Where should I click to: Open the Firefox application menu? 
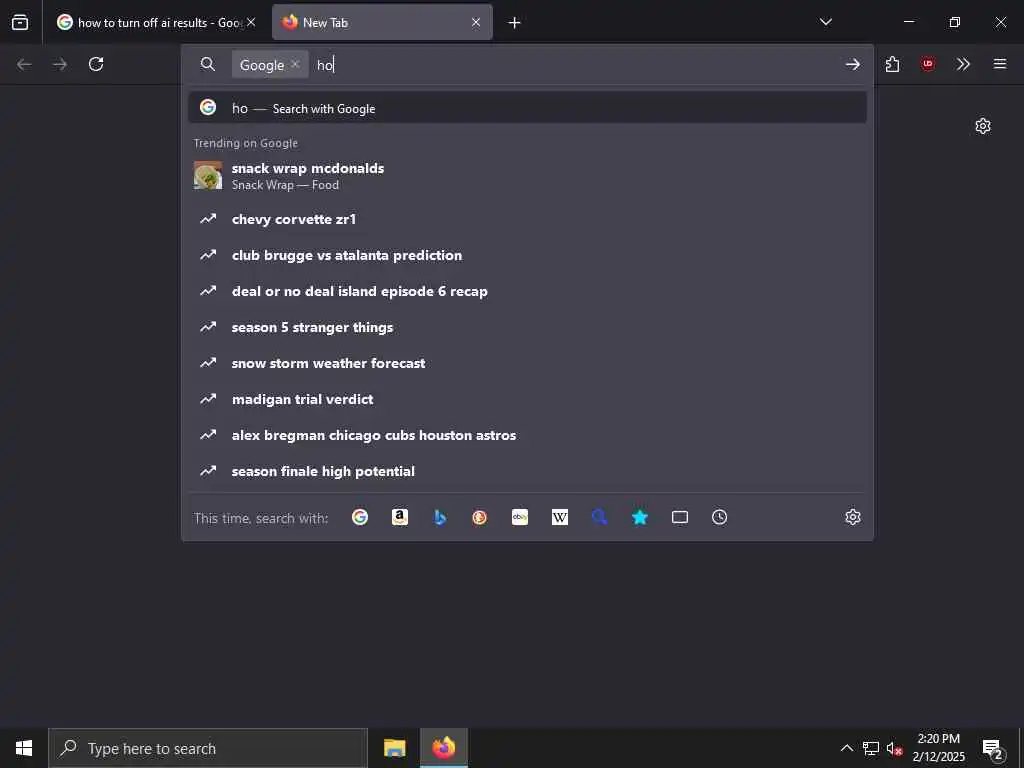[1000, 64]
